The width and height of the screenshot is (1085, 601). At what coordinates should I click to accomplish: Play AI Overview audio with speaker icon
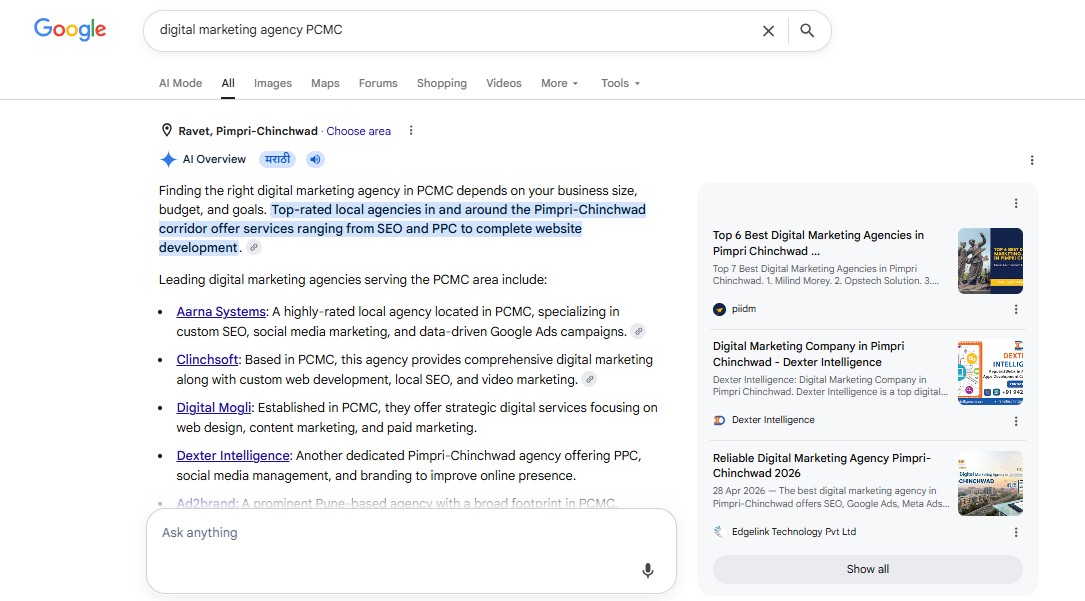pos(315,160)
